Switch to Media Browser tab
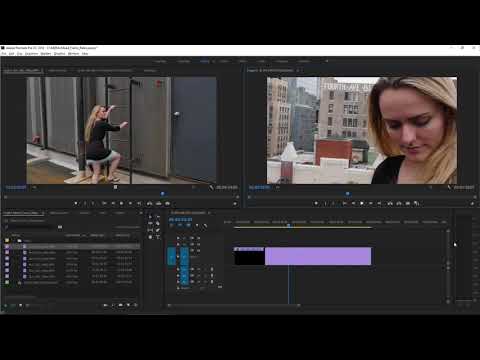480x360 pixels. (x=59, y=213)
